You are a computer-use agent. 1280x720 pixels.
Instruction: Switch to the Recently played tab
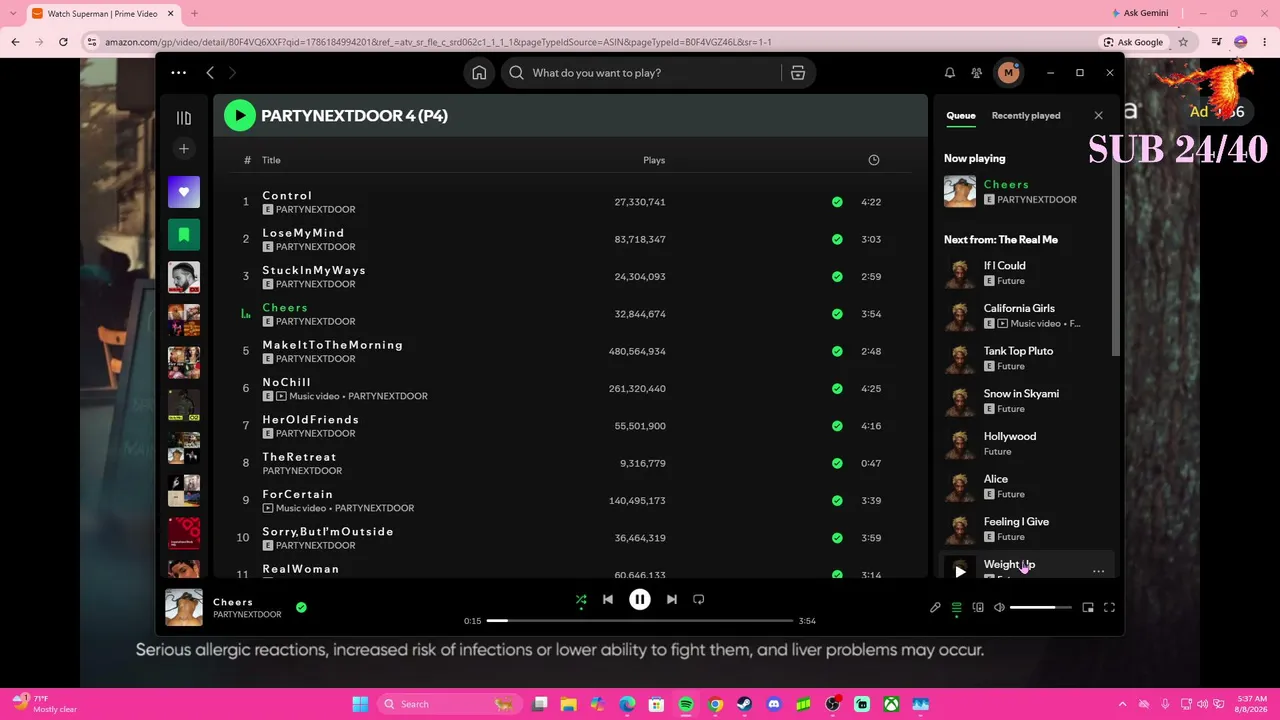pyautogui.click(x=1026, y=116)
